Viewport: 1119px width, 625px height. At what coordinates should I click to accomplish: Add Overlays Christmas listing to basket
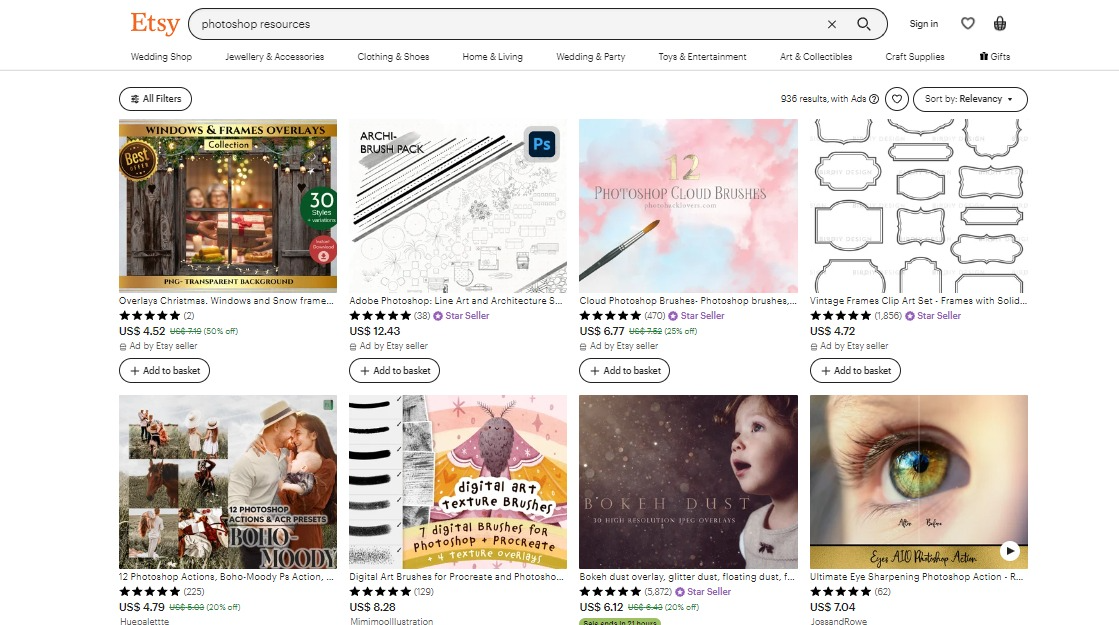pos(164,370)
